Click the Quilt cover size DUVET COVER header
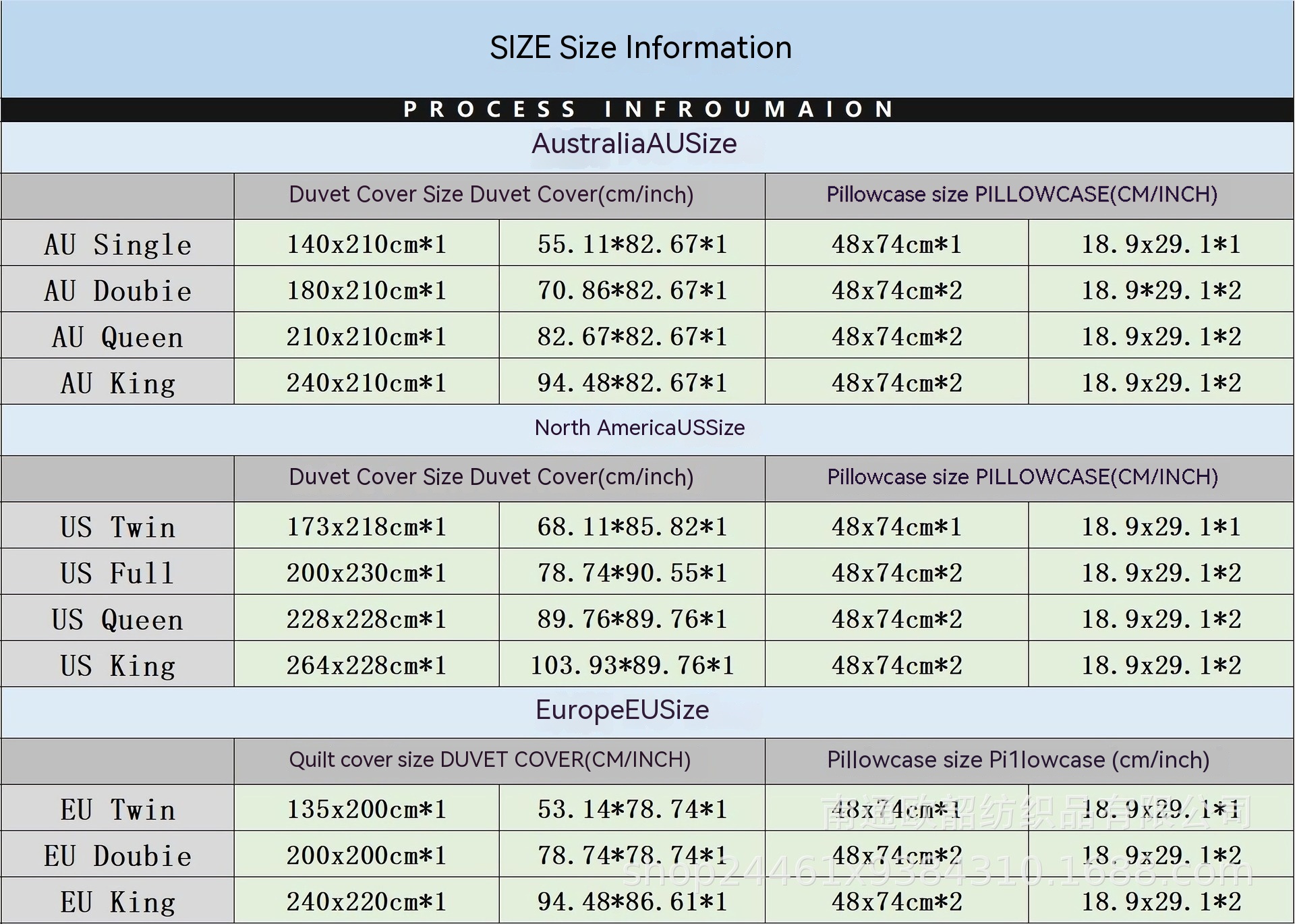The height and width of the screenshot is (924, 1295). coord(490,760)
